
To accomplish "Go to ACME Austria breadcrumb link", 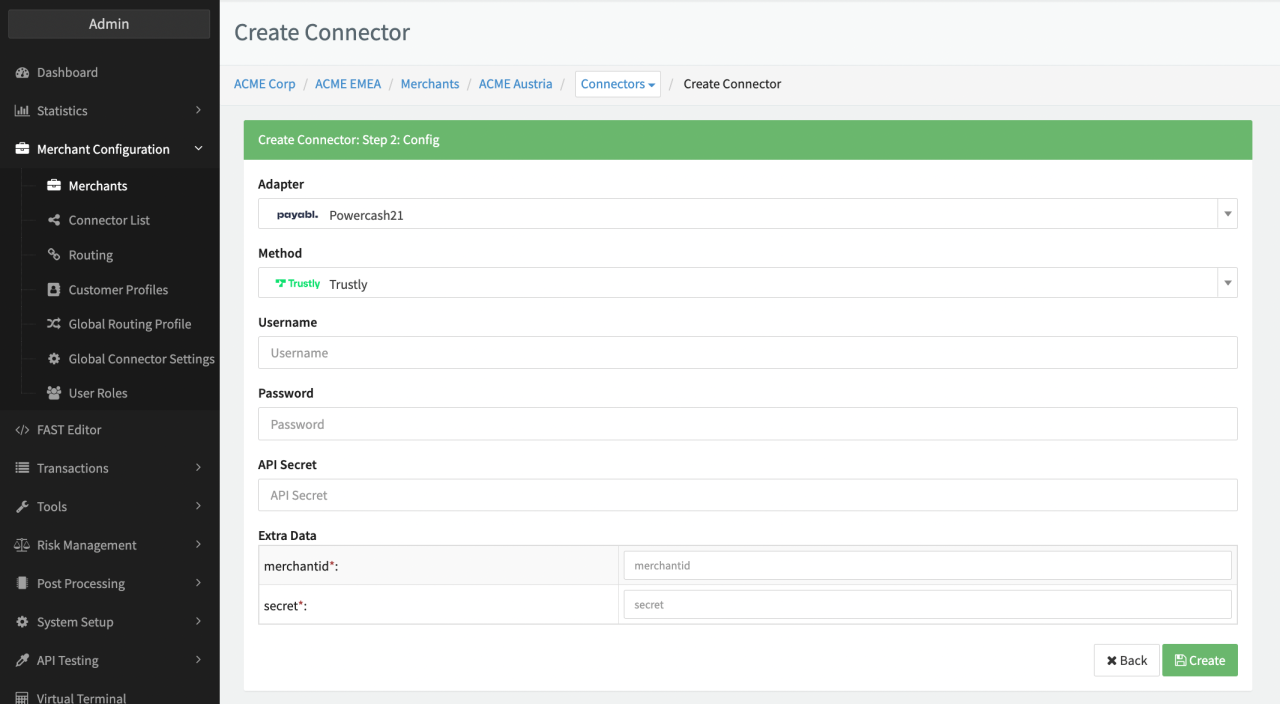I will coord(515,84).
